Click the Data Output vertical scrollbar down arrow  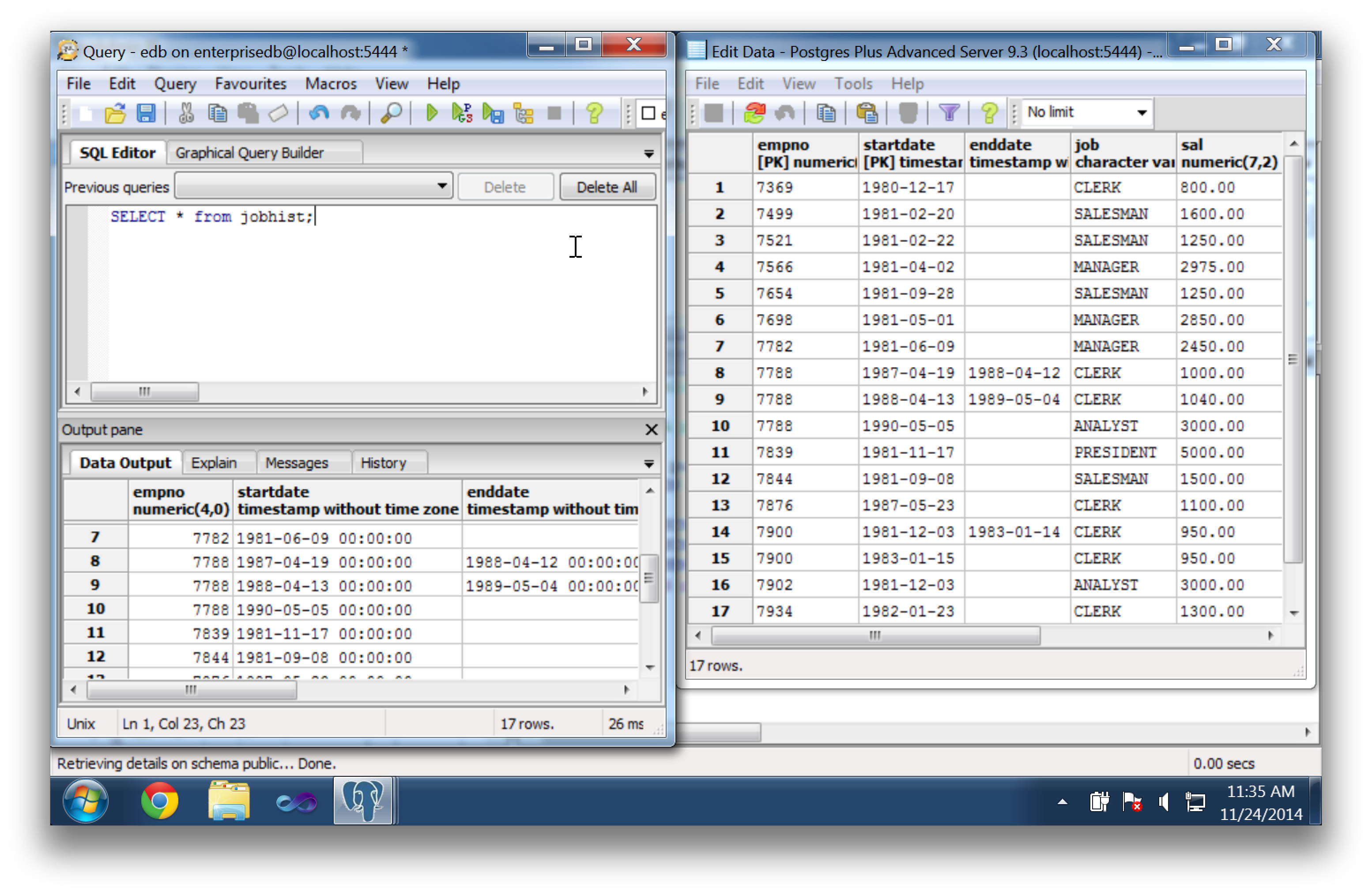coord(650,667)
